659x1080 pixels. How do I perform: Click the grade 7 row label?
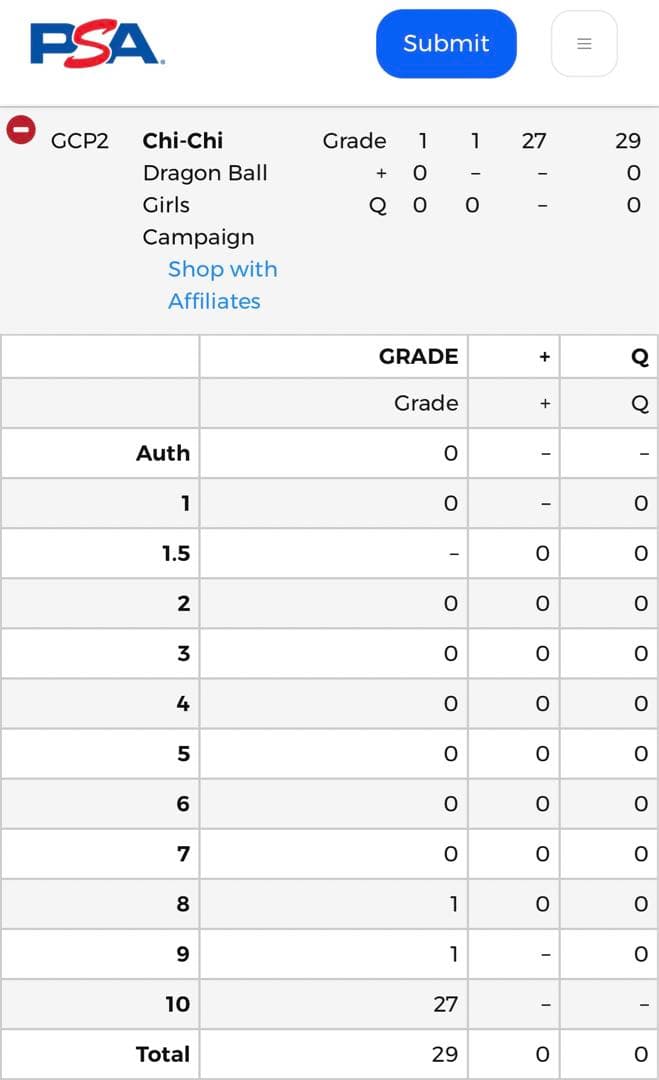[x=183, y=854]
